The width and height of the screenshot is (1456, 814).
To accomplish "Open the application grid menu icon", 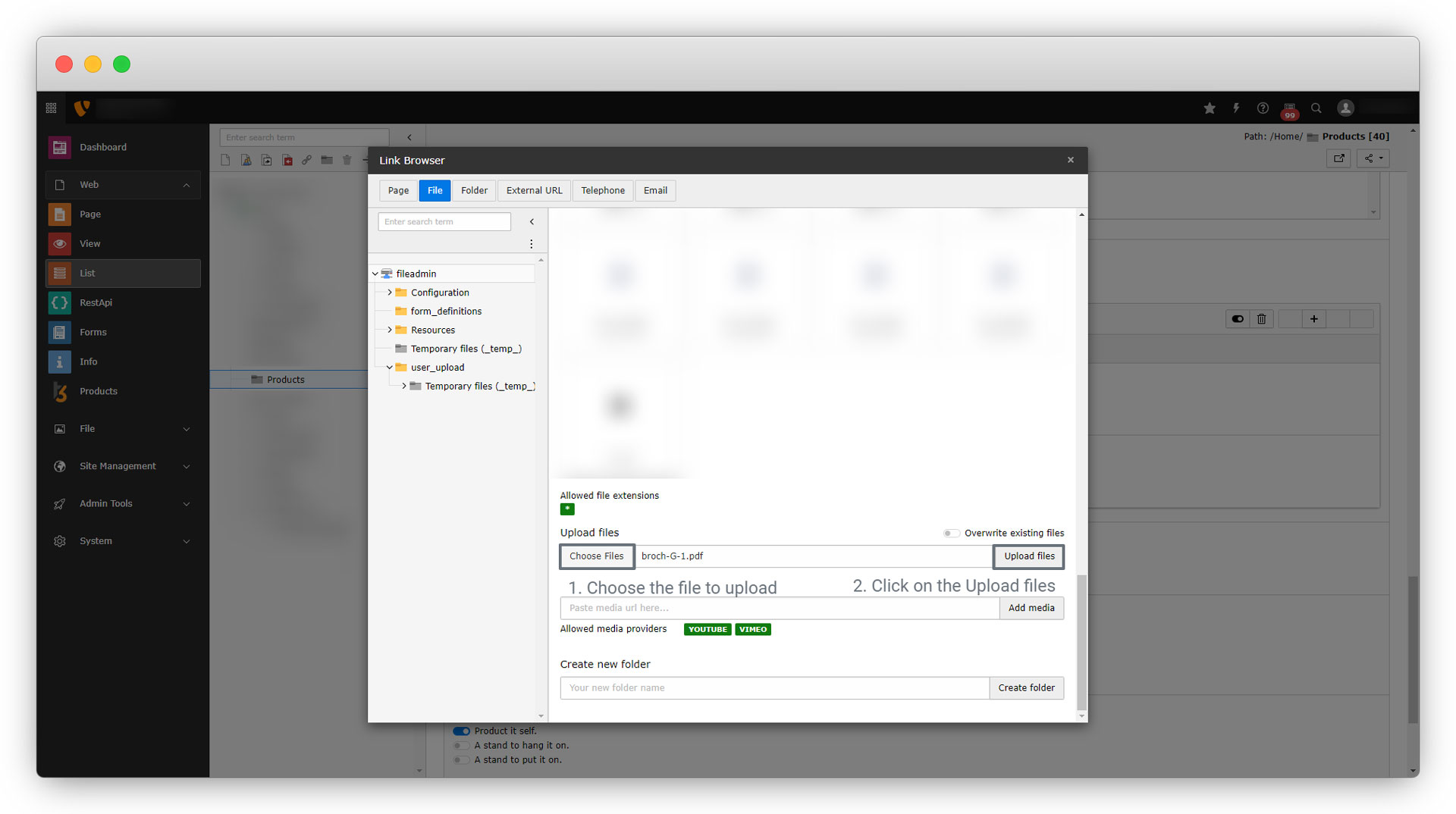I will coord(52,108).
